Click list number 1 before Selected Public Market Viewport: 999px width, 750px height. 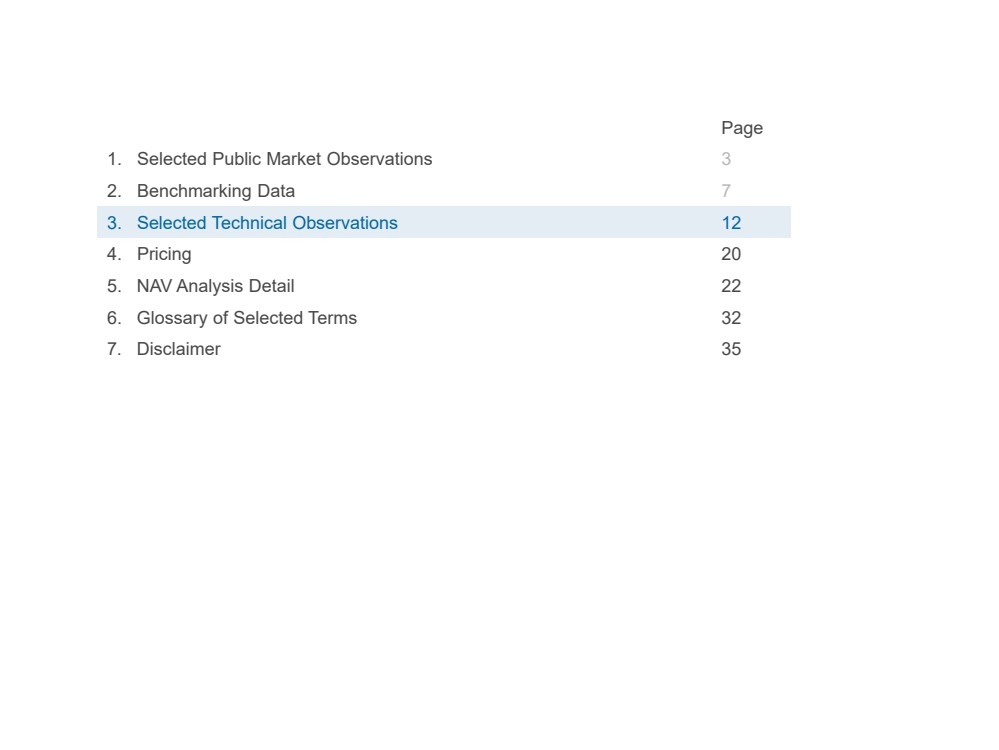(x=114, y=159)
